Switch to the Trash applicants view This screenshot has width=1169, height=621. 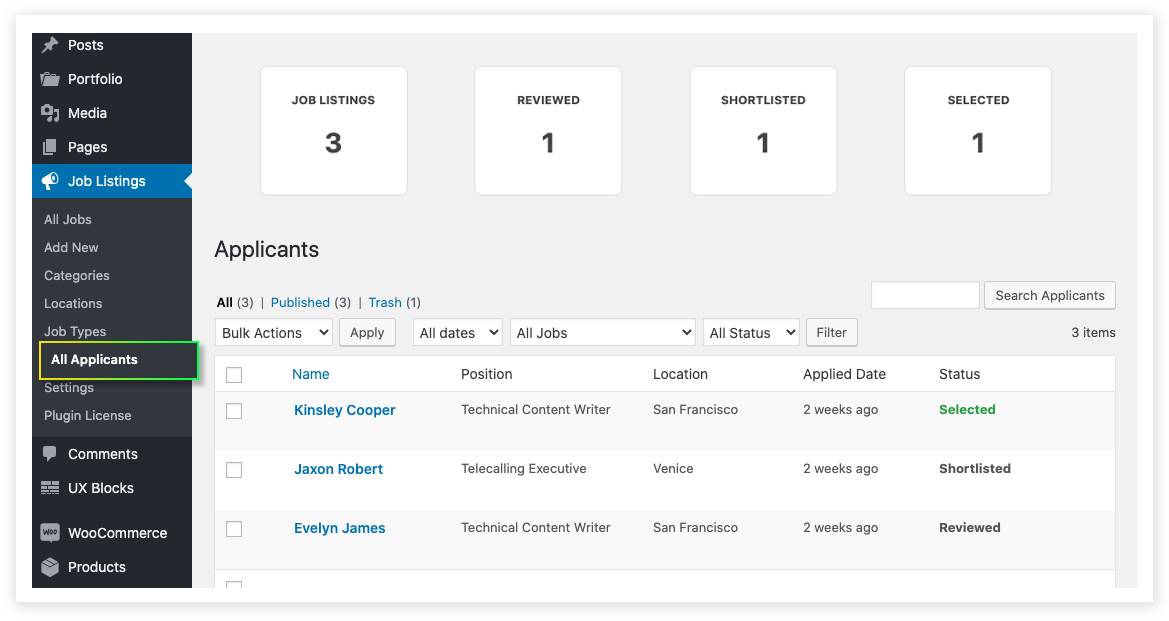point(383,302)
